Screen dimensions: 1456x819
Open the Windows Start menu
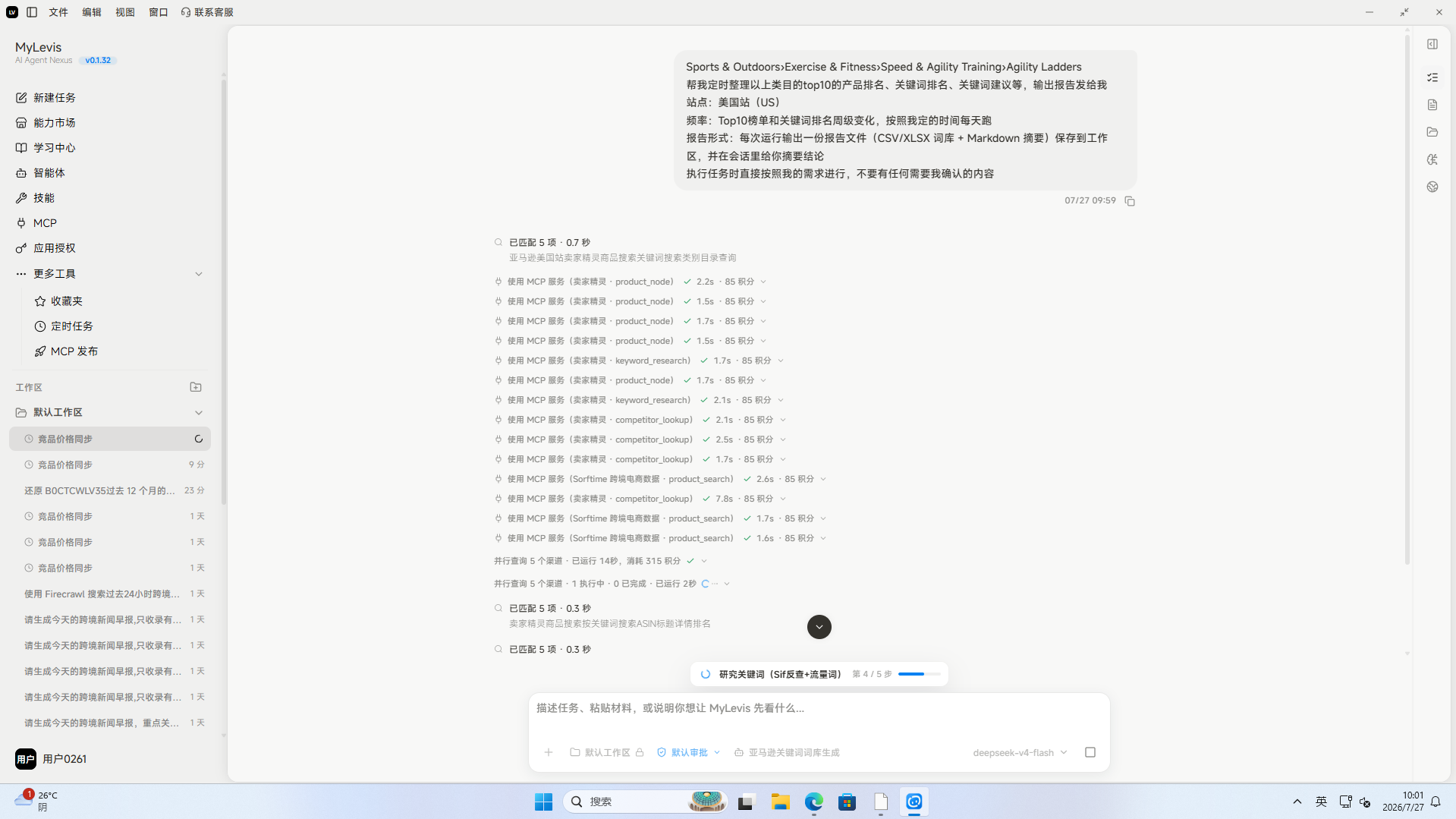[x=544, y=802]
